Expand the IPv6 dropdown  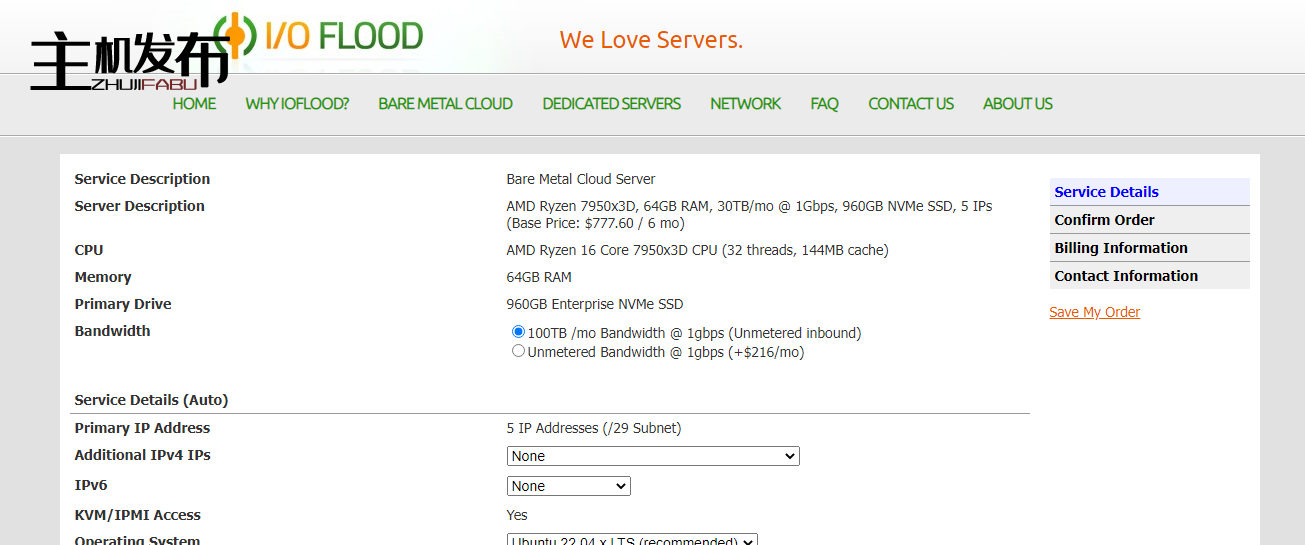click(569, 486)
